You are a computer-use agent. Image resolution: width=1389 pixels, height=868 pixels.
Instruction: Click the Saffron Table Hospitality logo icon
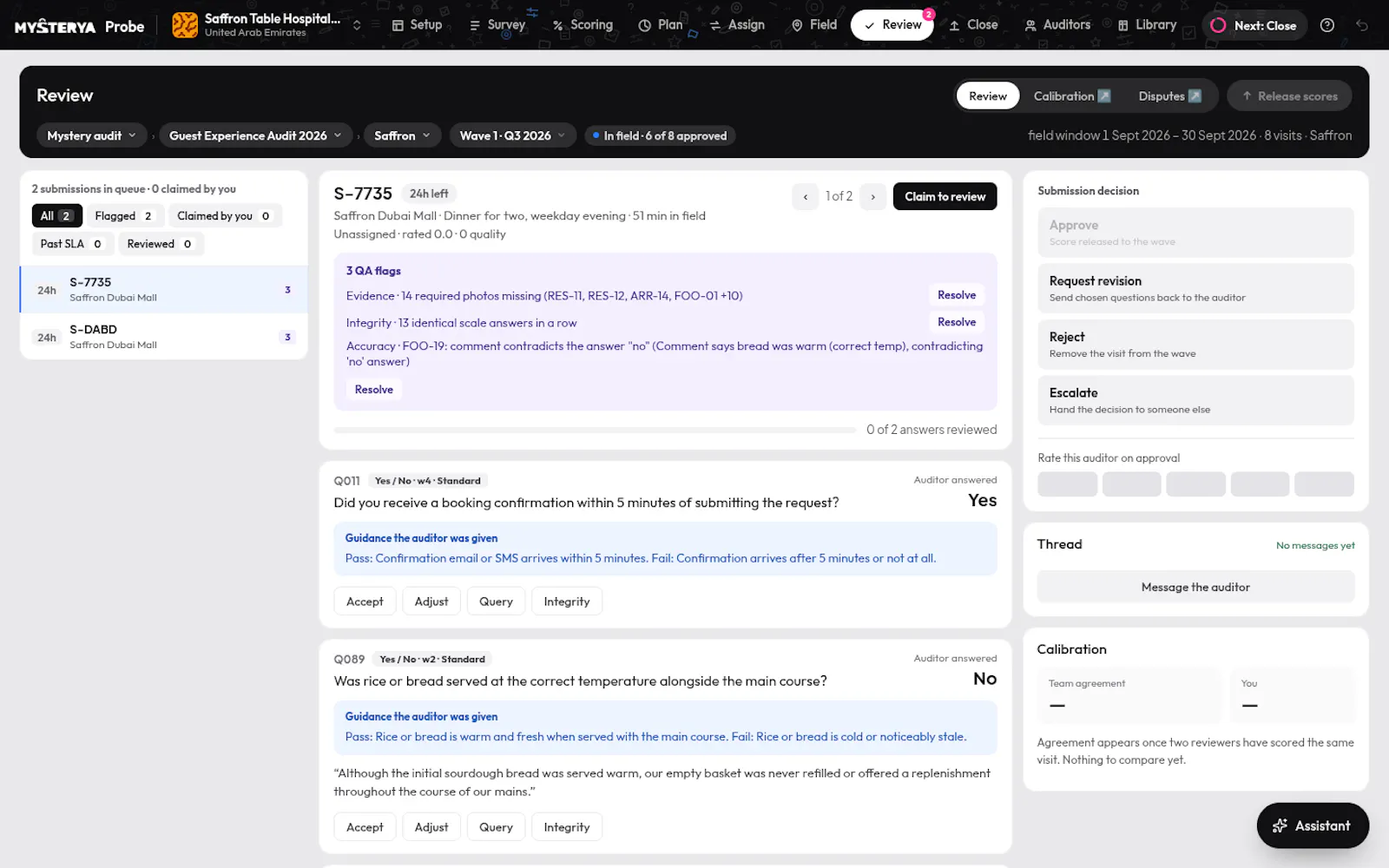[185, 25]
